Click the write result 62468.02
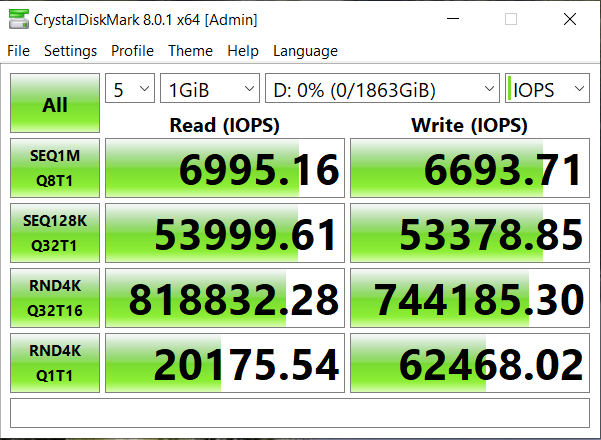Screen dimensions: 601x440 coord(470,363)
